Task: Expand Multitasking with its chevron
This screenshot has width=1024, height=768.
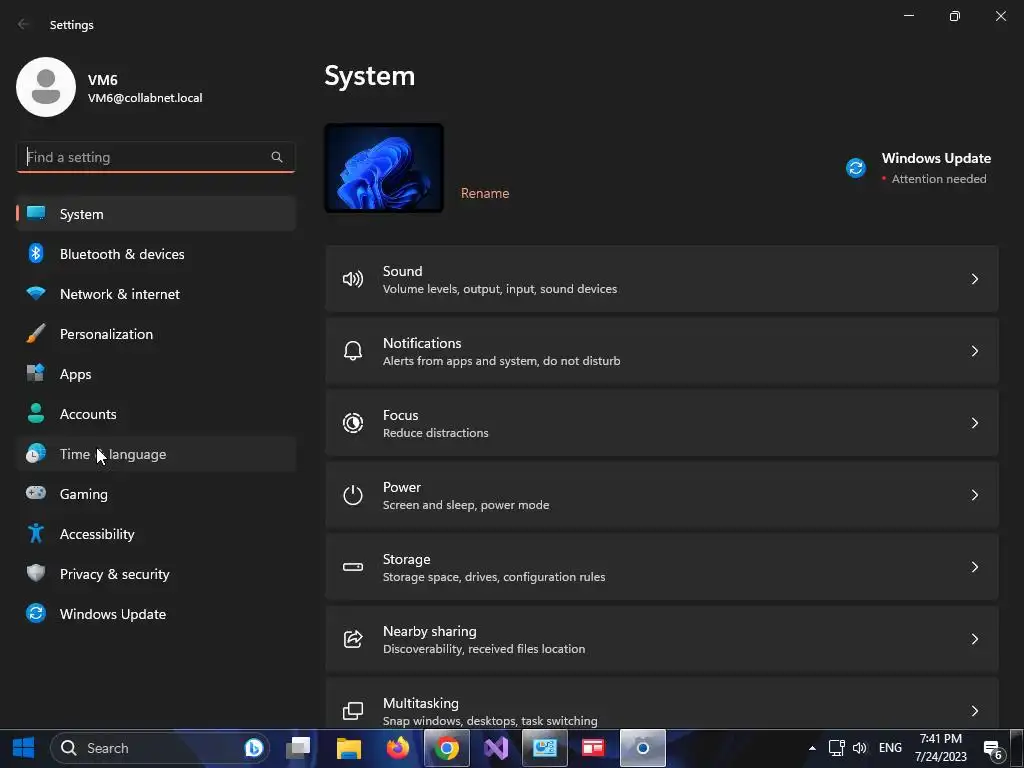Action: pyautogui.click(x=974, y=711)
